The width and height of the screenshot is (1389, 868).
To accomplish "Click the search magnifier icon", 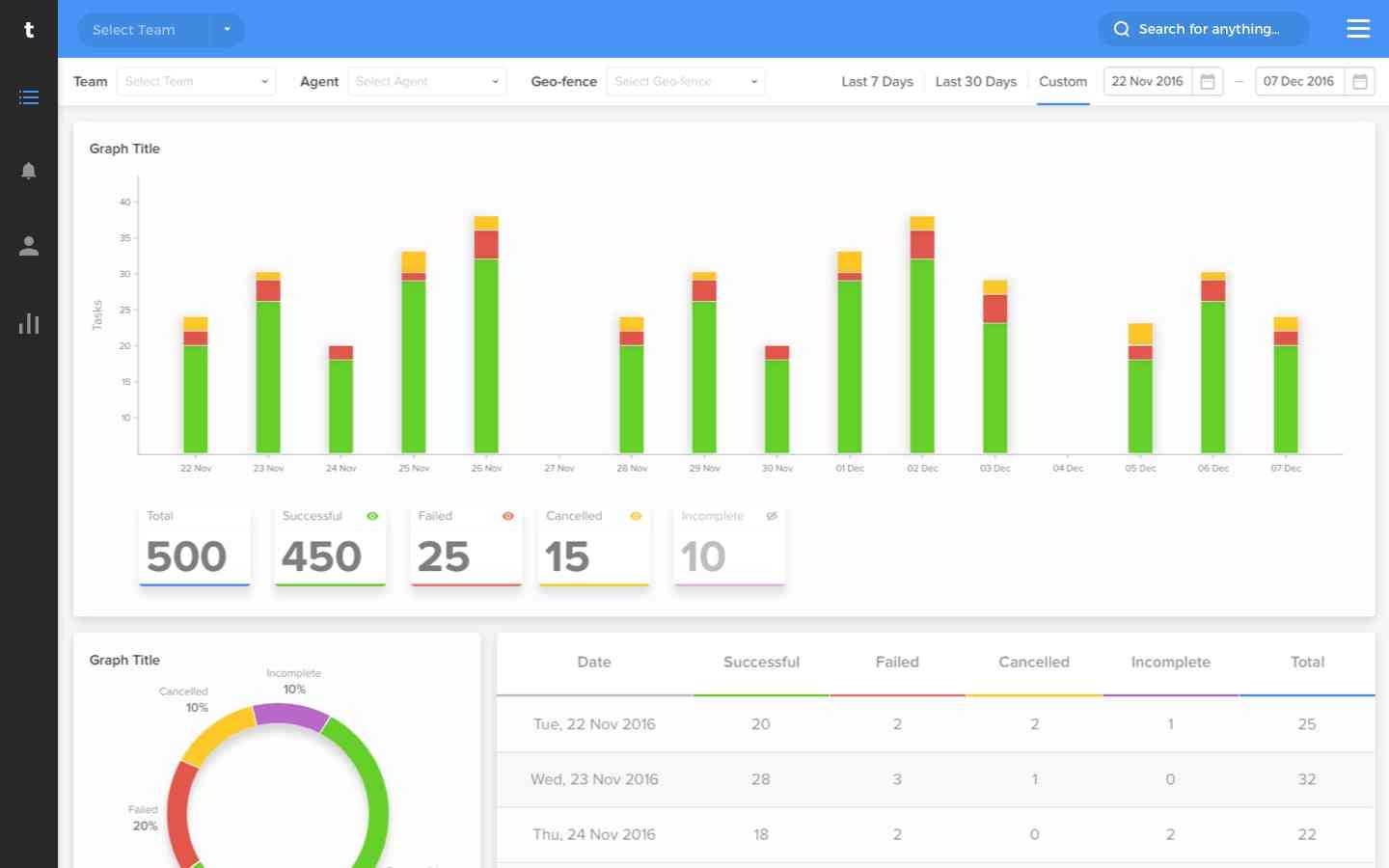I will (x=1122, y=29).
